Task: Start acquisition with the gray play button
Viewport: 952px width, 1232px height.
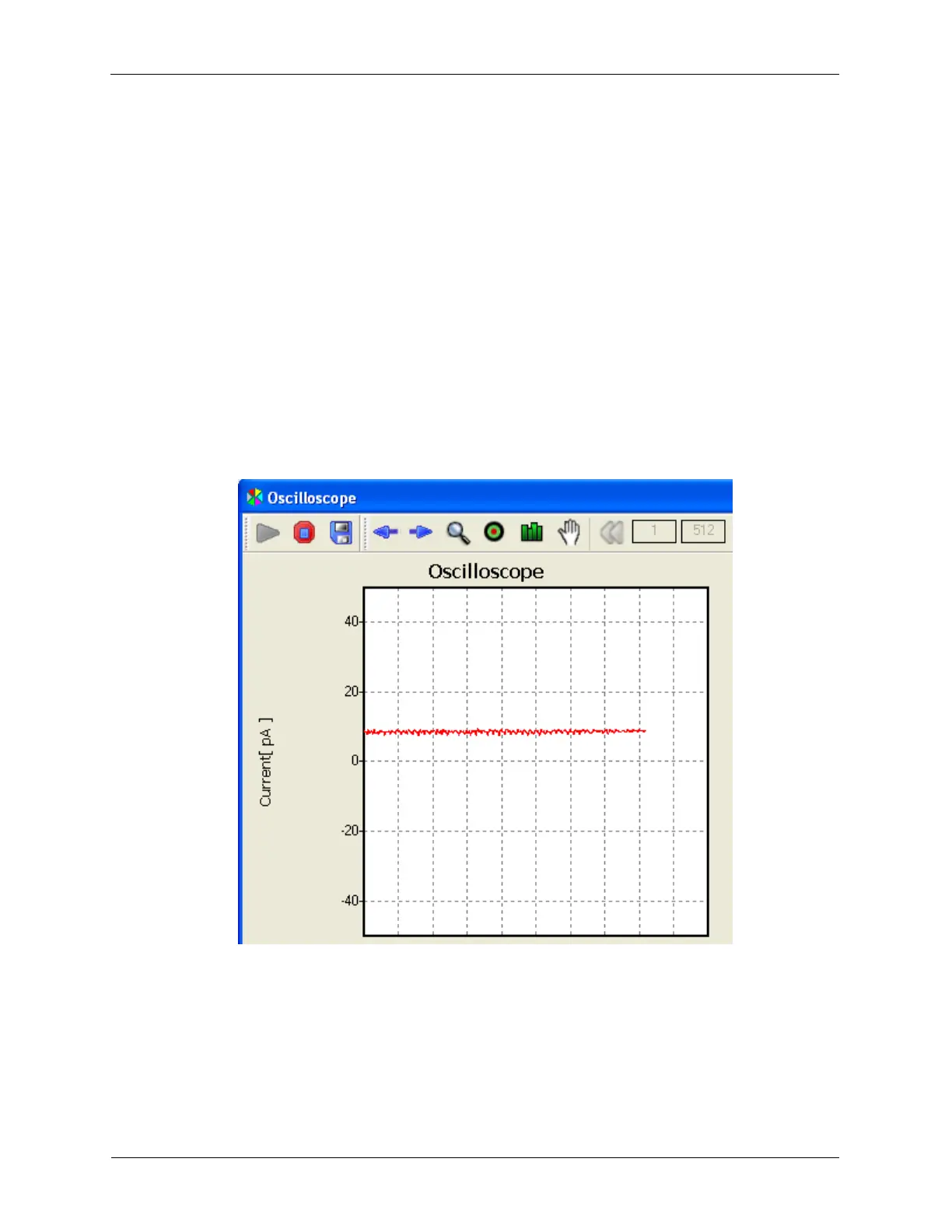Action: (x=268, y=533)
